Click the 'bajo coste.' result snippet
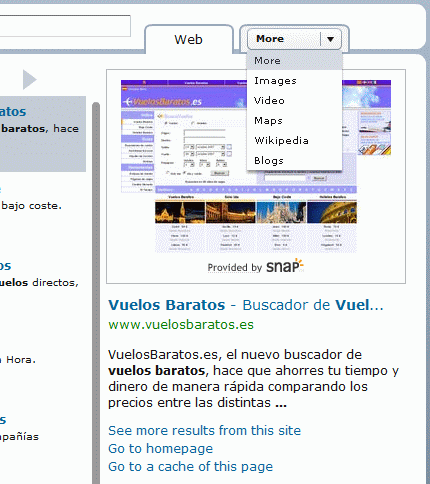This screenshot has width=430, height=484. click(31, 206)
